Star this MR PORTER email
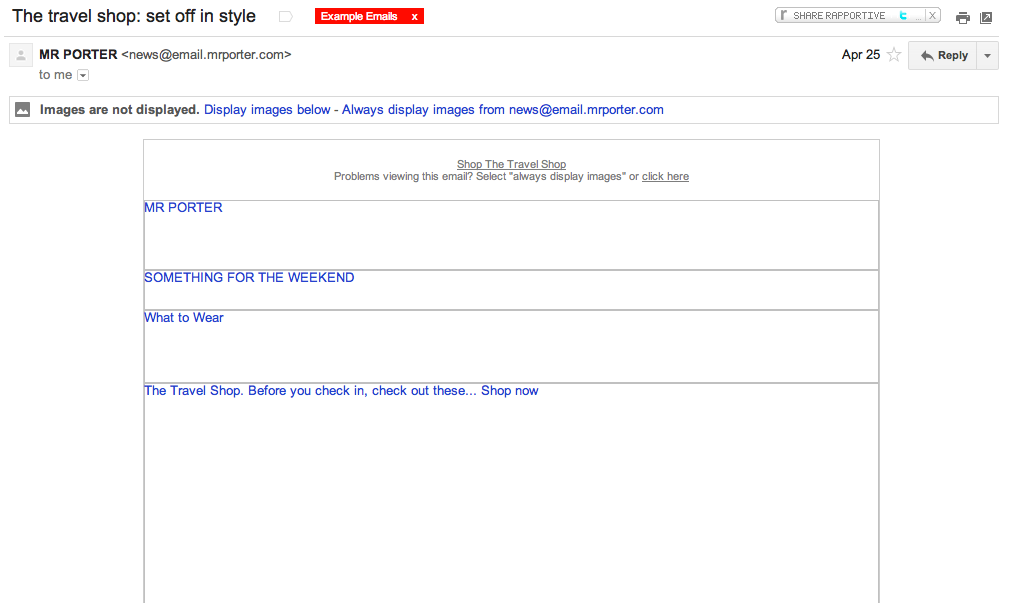 [x=894, y=56]
